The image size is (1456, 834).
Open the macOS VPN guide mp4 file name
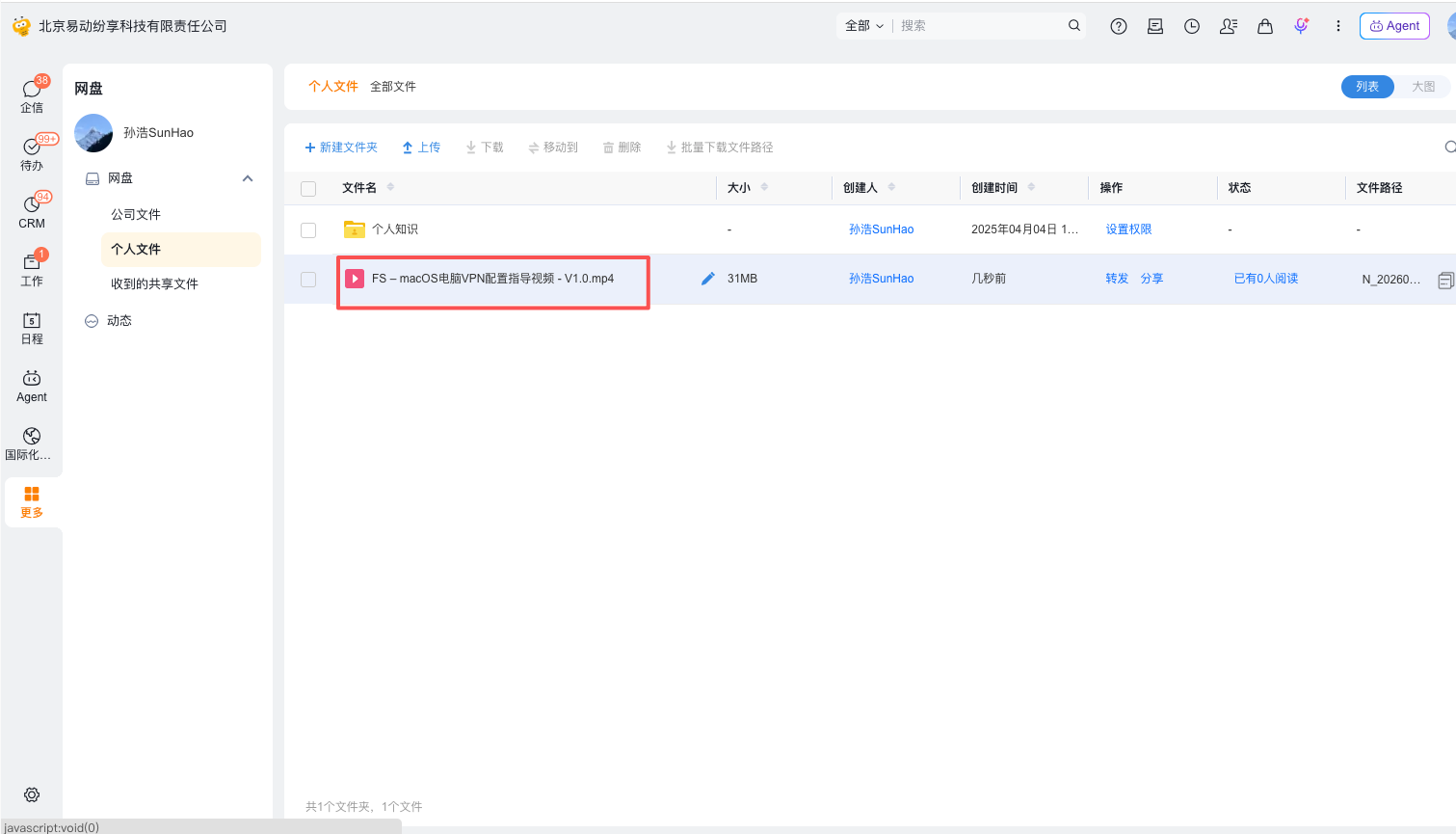pyautogui.click(x=492, y=279)
